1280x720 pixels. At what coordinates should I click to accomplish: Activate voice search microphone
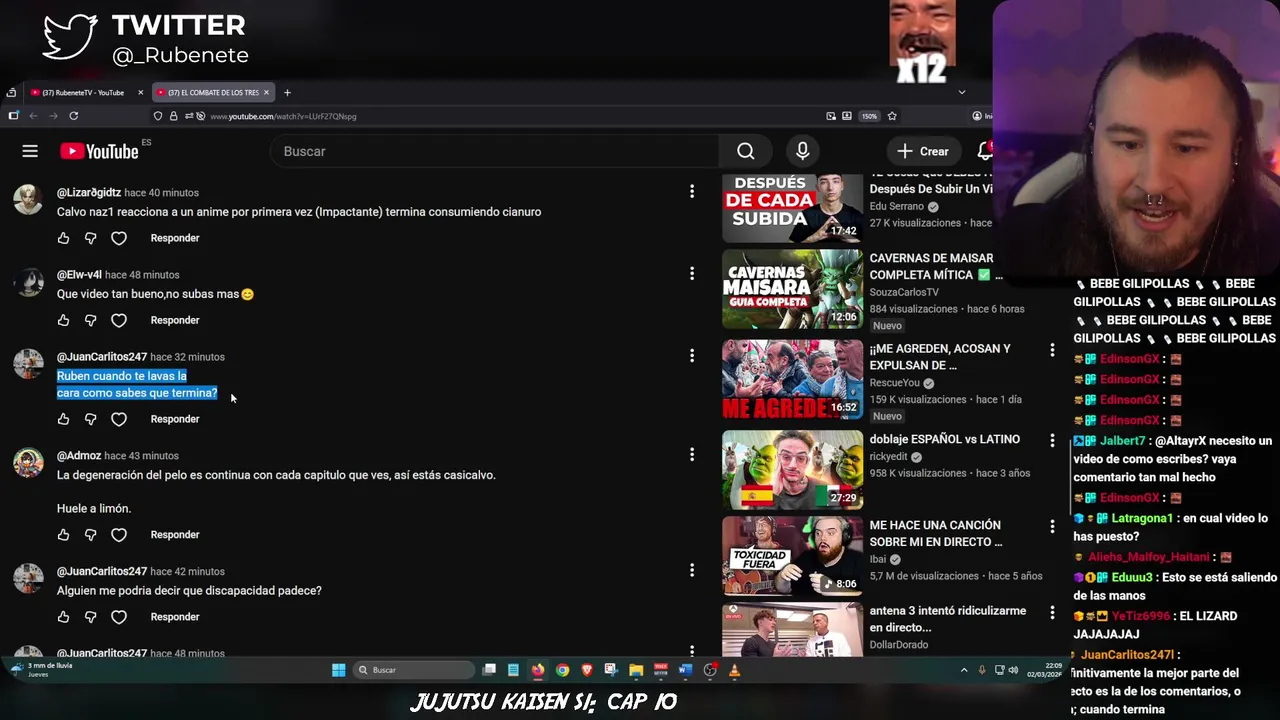802,151
